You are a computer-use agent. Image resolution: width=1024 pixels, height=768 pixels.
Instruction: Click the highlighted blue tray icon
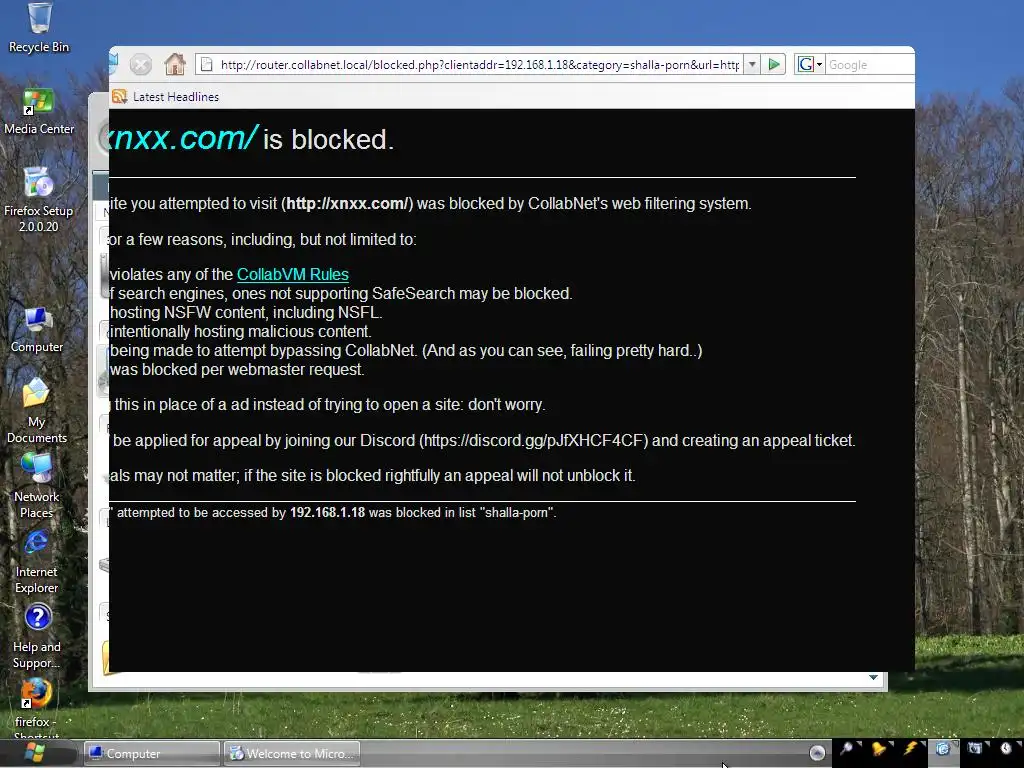[x=943, y=749]
